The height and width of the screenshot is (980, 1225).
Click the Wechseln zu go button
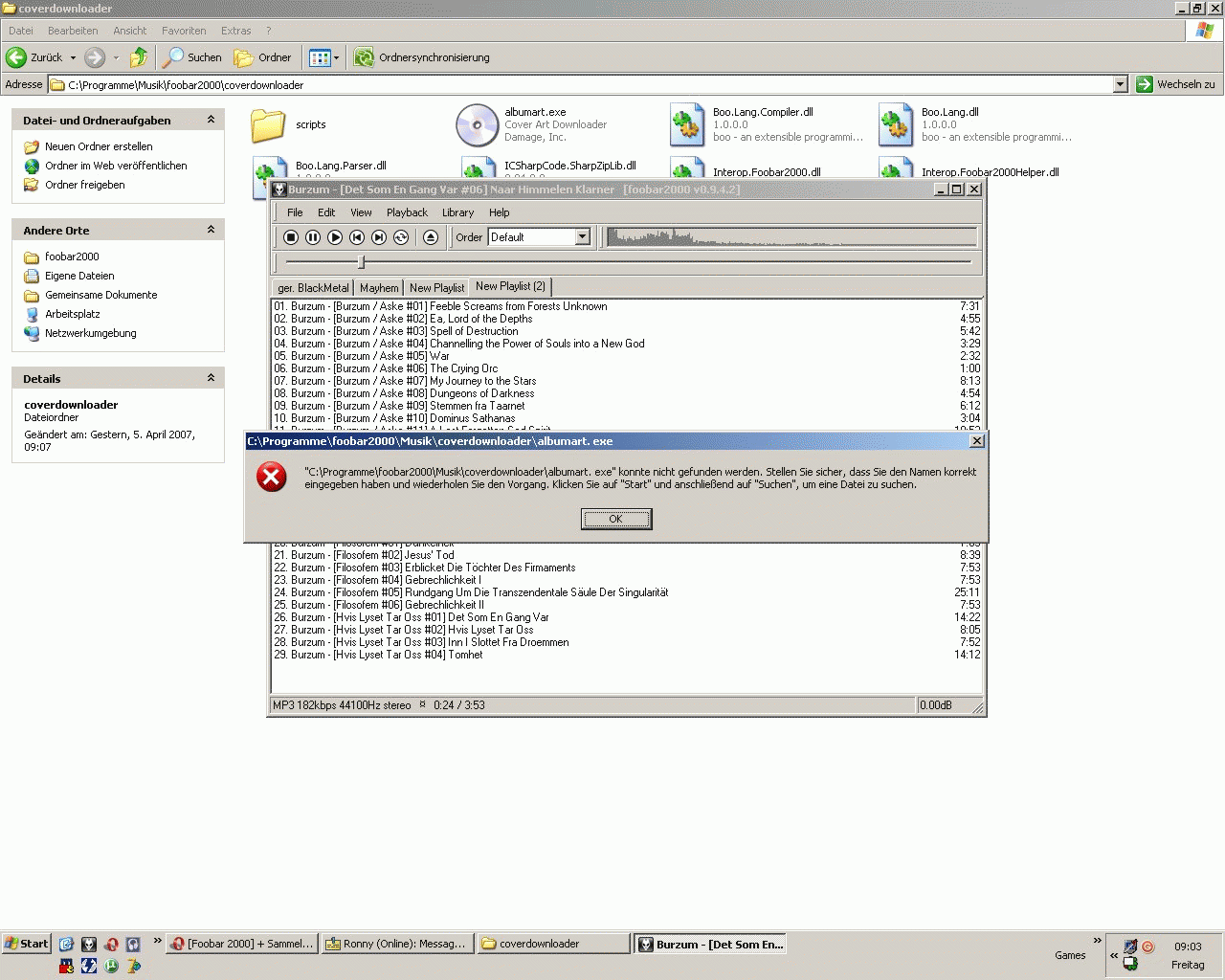click(x=1176, y=84)
